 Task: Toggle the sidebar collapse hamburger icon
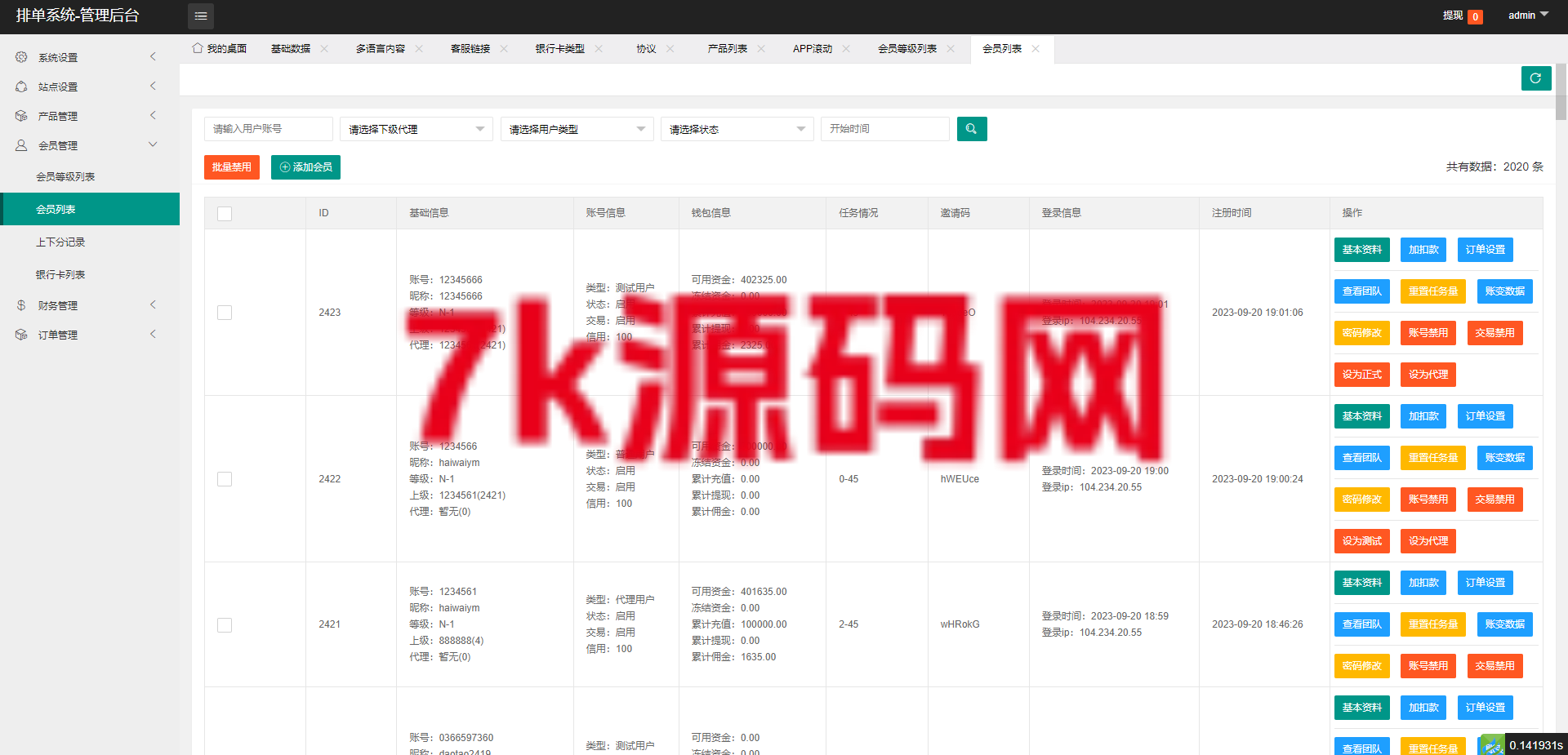(201, 16)
